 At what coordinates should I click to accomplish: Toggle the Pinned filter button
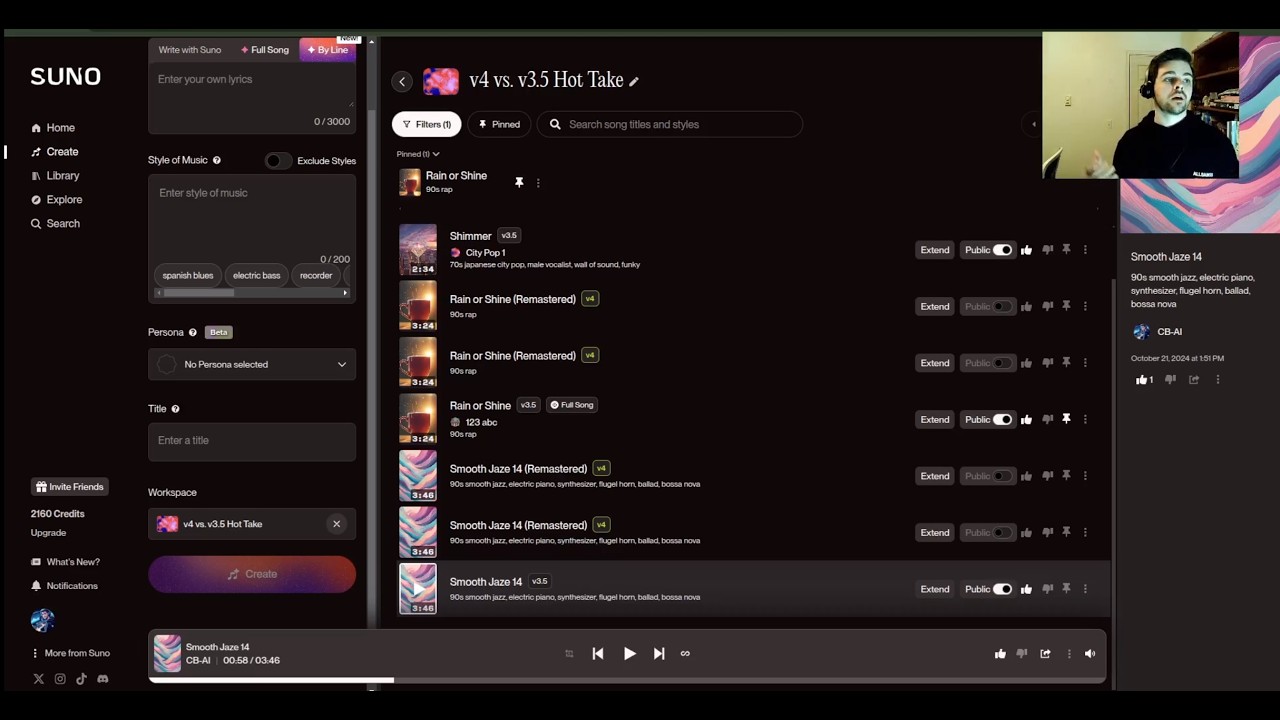[499, 124]
